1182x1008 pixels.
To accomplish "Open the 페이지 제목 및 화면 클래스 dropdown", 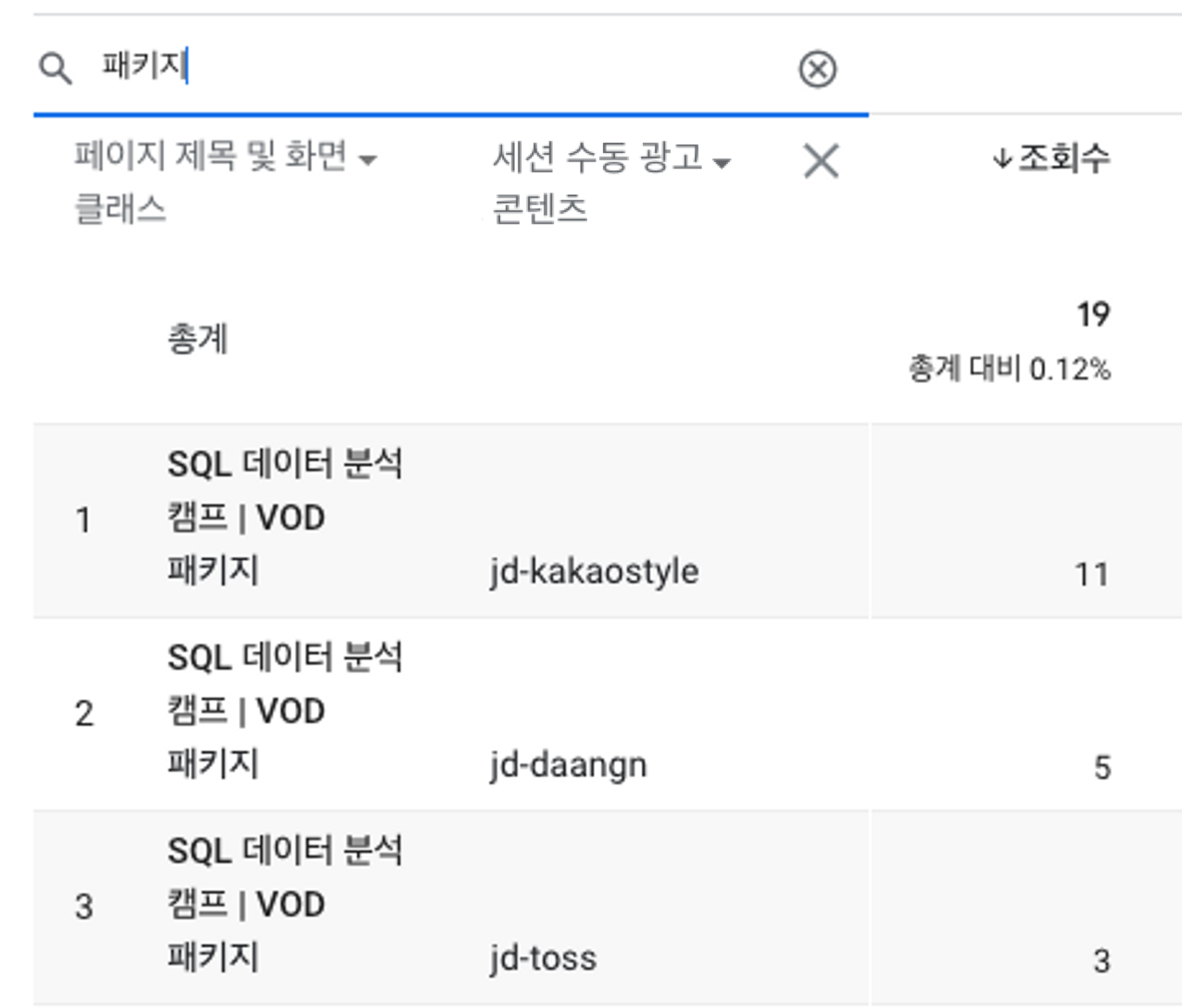I will pyautogui.click(x=368, y=160).
